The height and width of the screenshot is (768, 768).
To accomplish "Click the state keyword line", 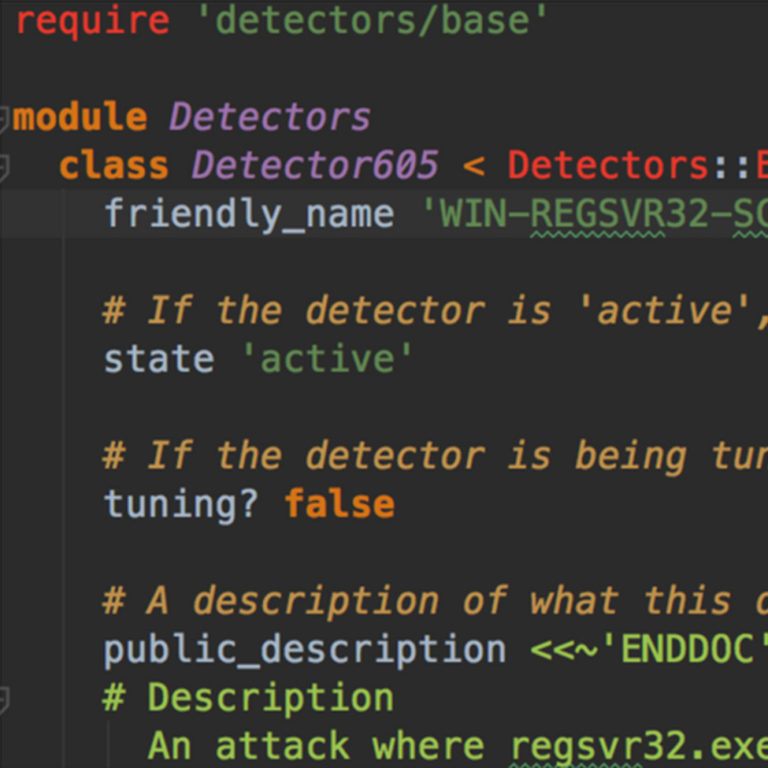I will coord(158,359).
